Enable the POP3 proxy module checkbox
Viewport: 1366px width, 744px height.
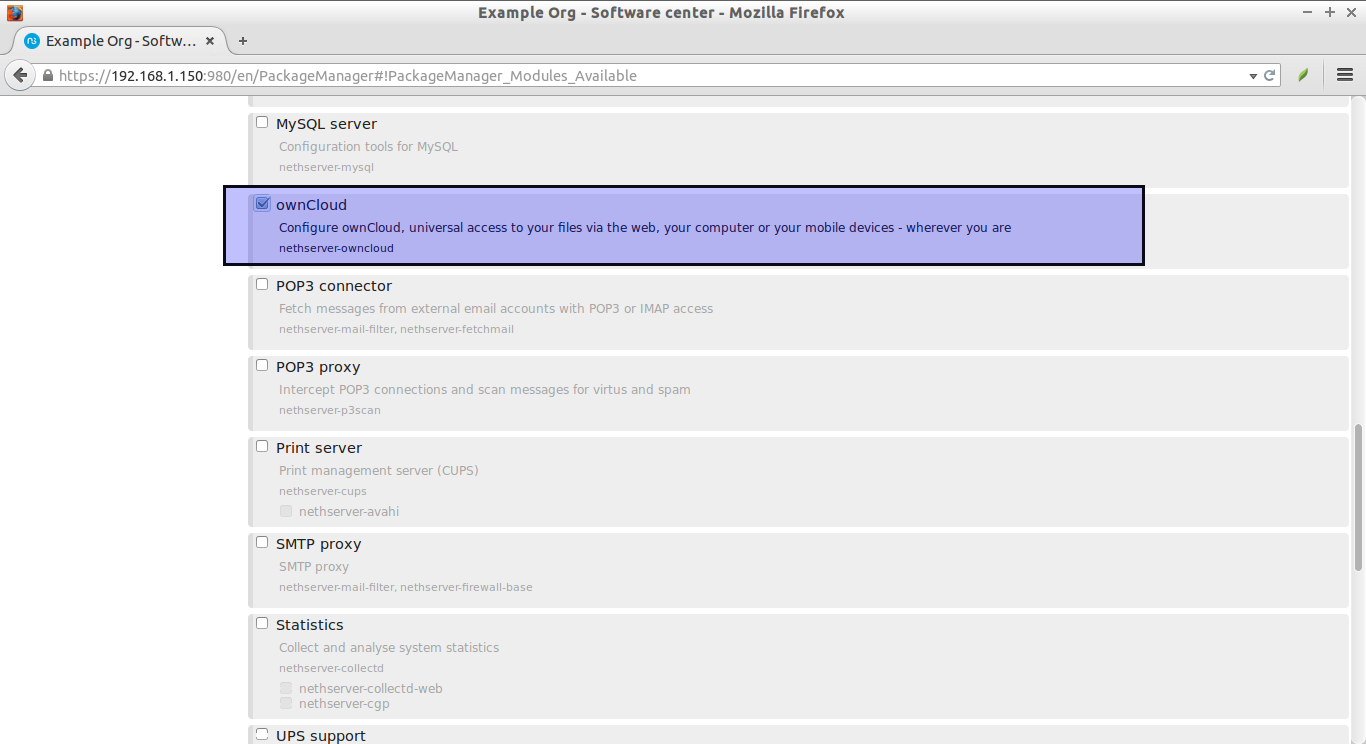(262, 366)
